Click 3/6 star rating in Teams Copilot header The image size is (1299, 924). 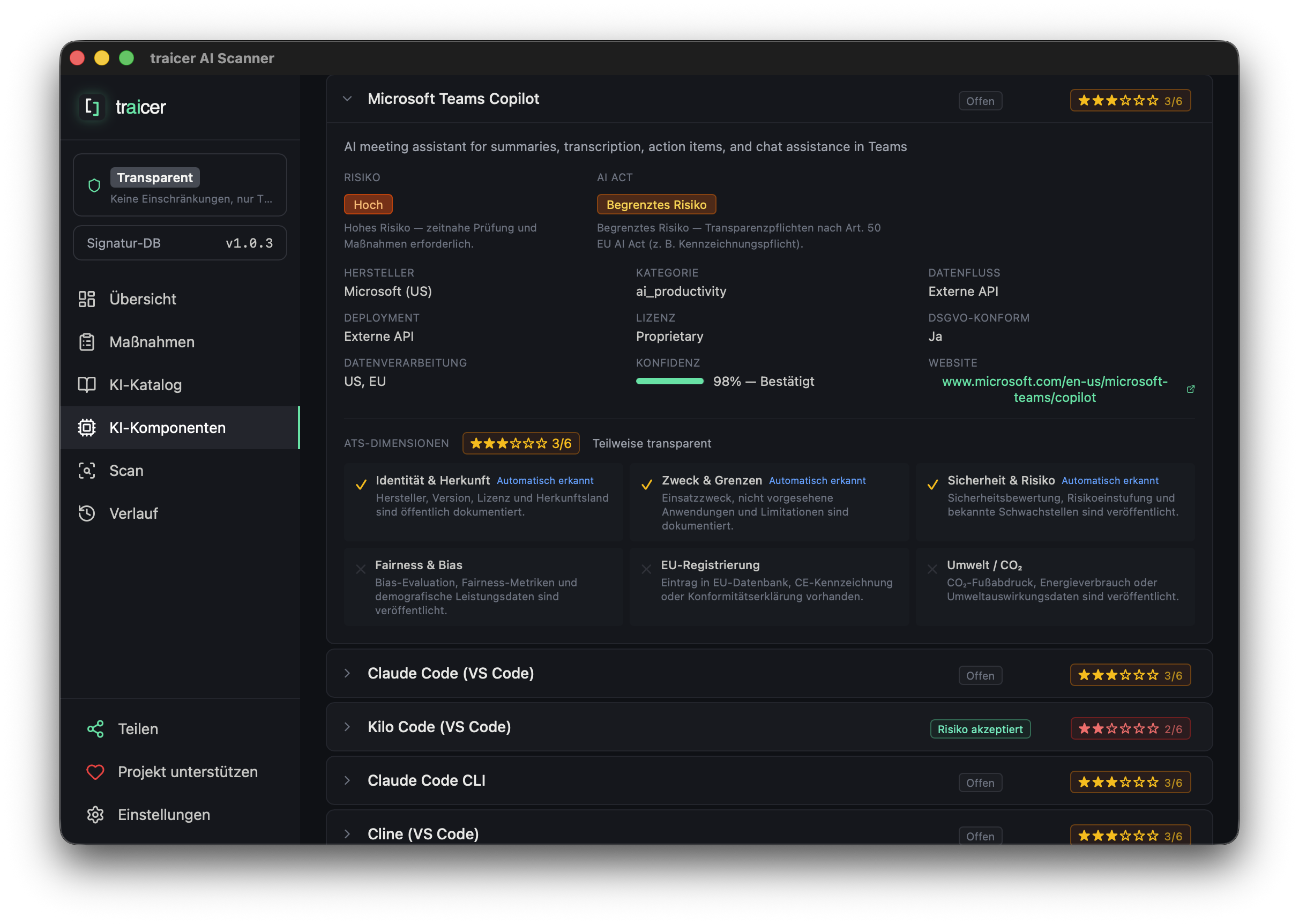[1130, 101]
